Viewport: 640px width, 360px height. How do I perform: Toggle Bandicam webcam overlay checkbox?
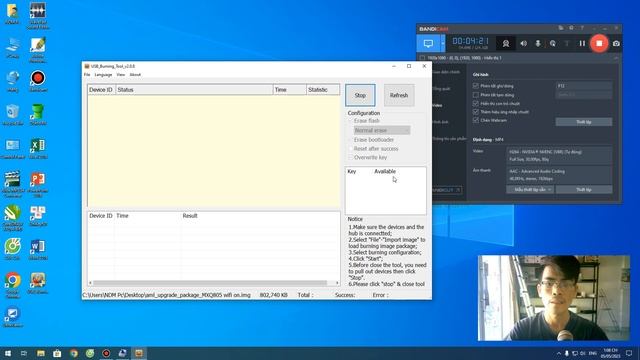(x=476, y=120)
